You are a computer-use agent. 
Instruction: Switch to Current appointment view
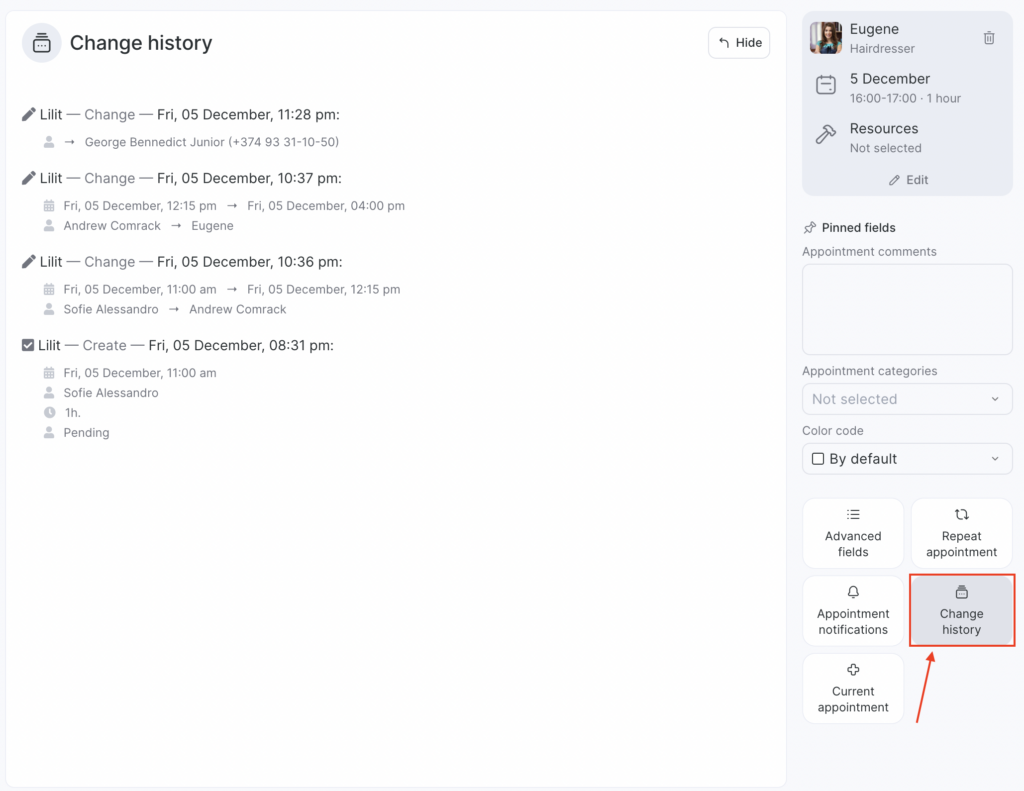(853, 689)
